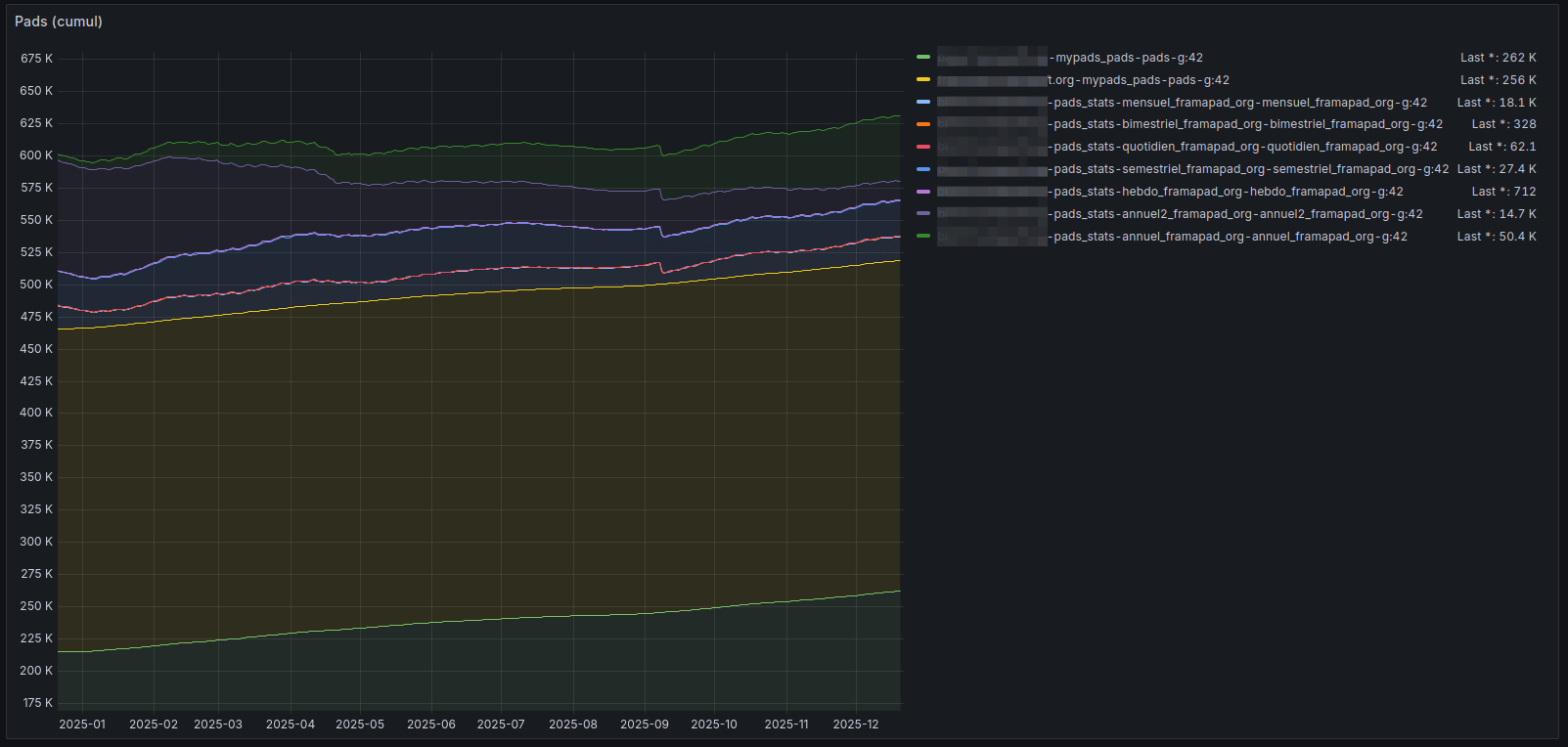Click the "Last *: 328" legend value
This screenshot has width=1568, height=747.
pyautogui.click(x=1503, y=124)
